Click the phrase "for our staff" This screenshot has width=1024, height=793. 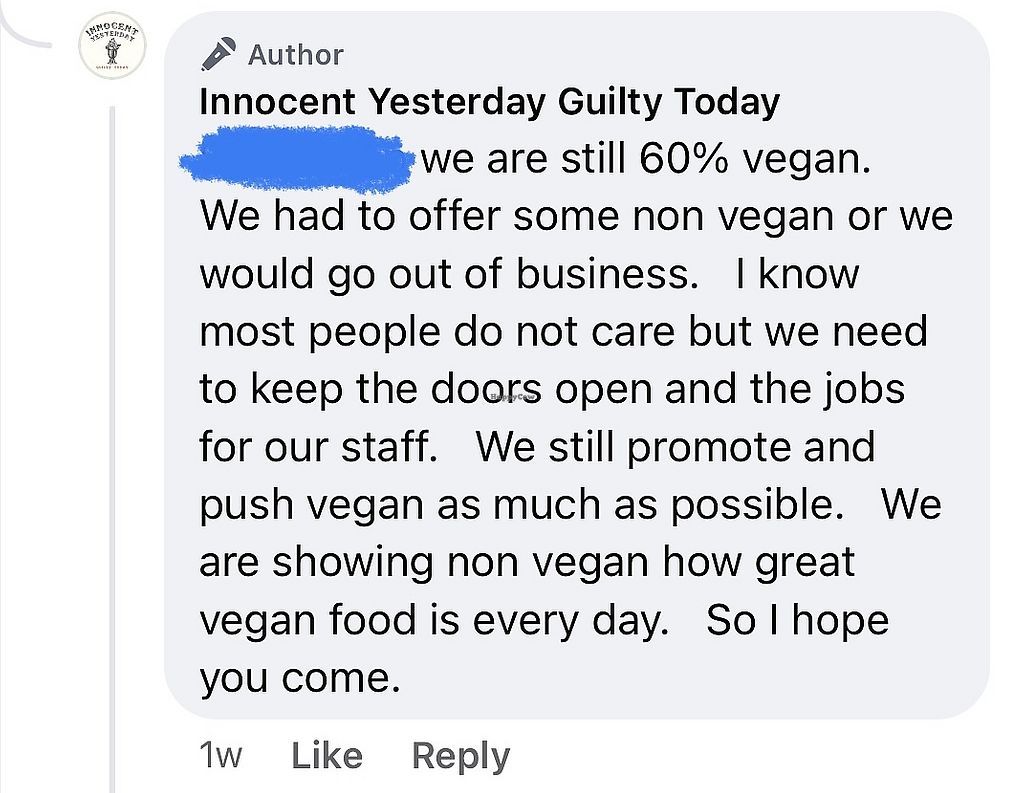tap(318, 446)
